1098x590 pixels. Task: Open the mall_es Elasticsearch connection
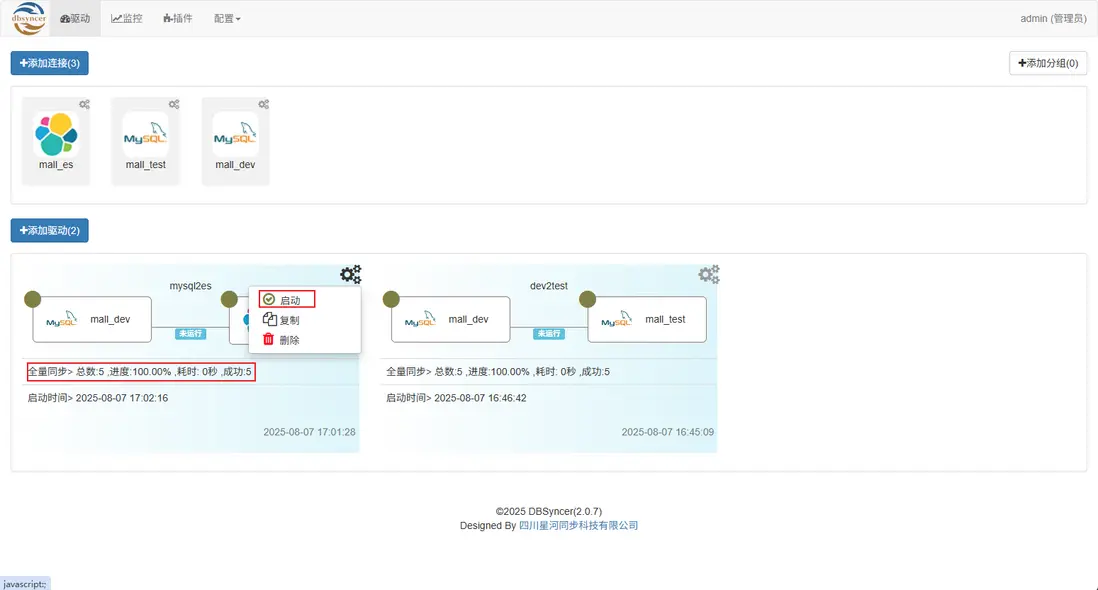(x=56, y=141)
